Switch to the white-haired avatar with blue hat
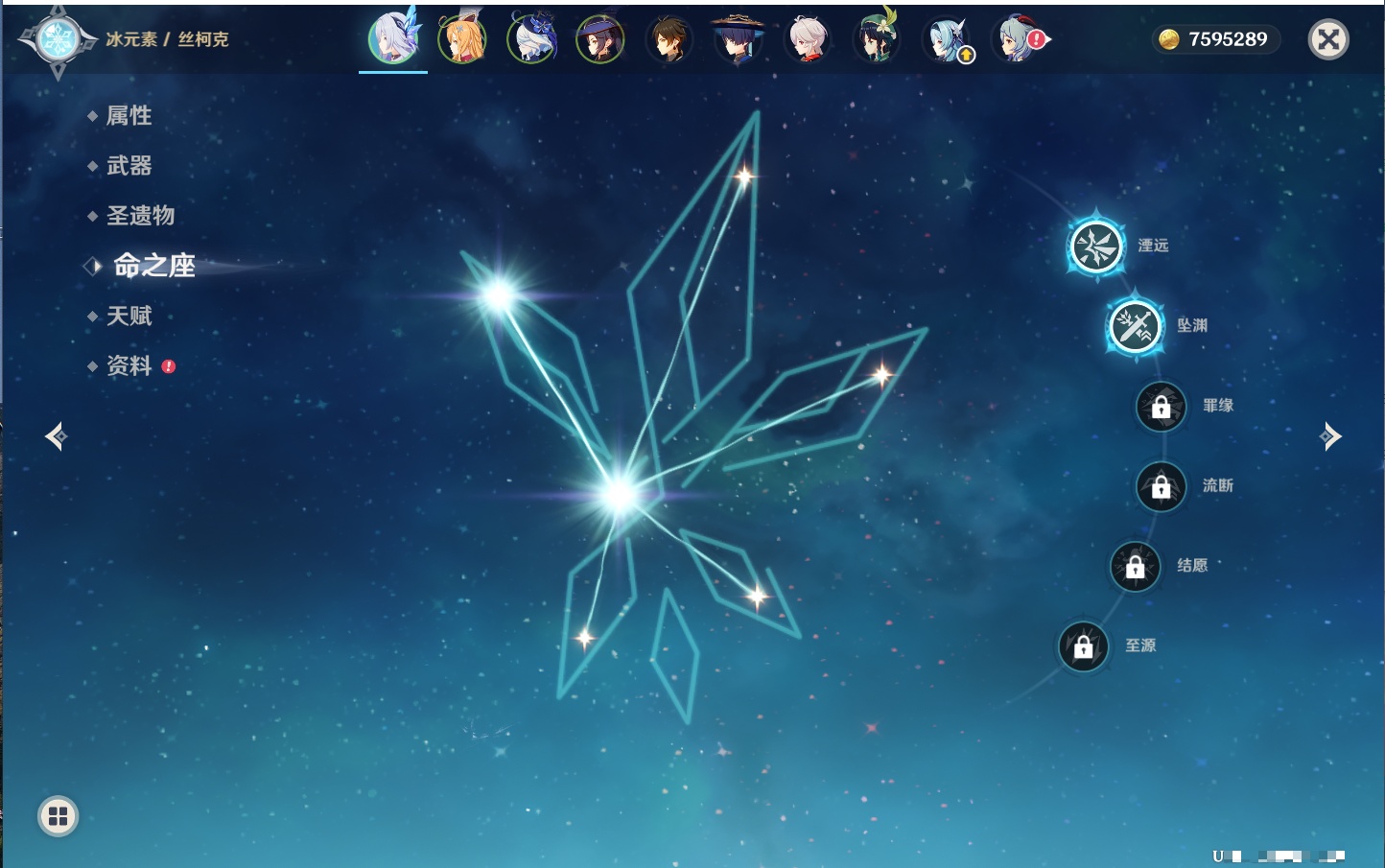This screenshot has width=1385, height=868. (x=531, y=39)
